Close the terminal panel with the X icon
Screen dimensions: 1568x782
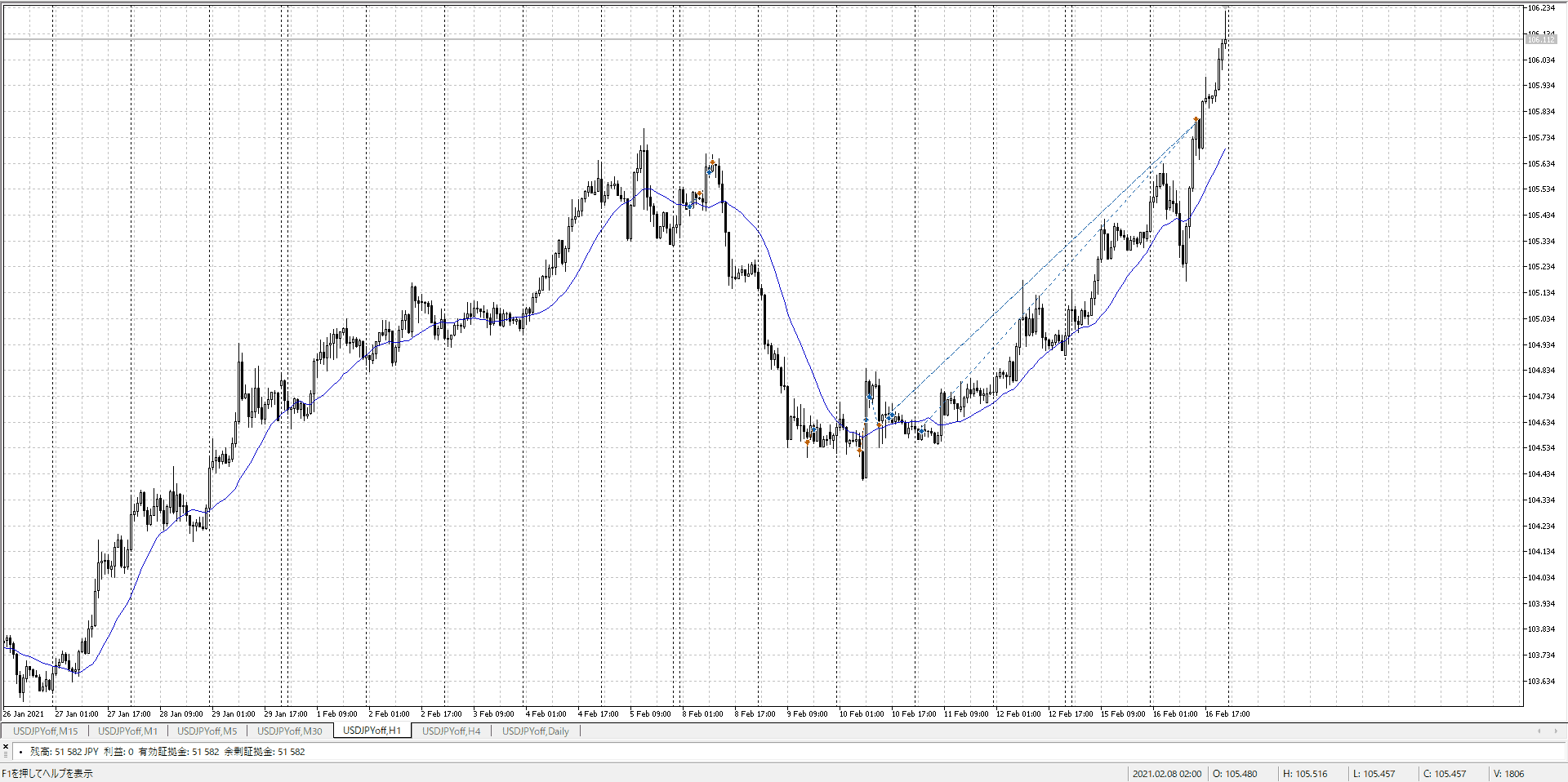pos(6,746)
